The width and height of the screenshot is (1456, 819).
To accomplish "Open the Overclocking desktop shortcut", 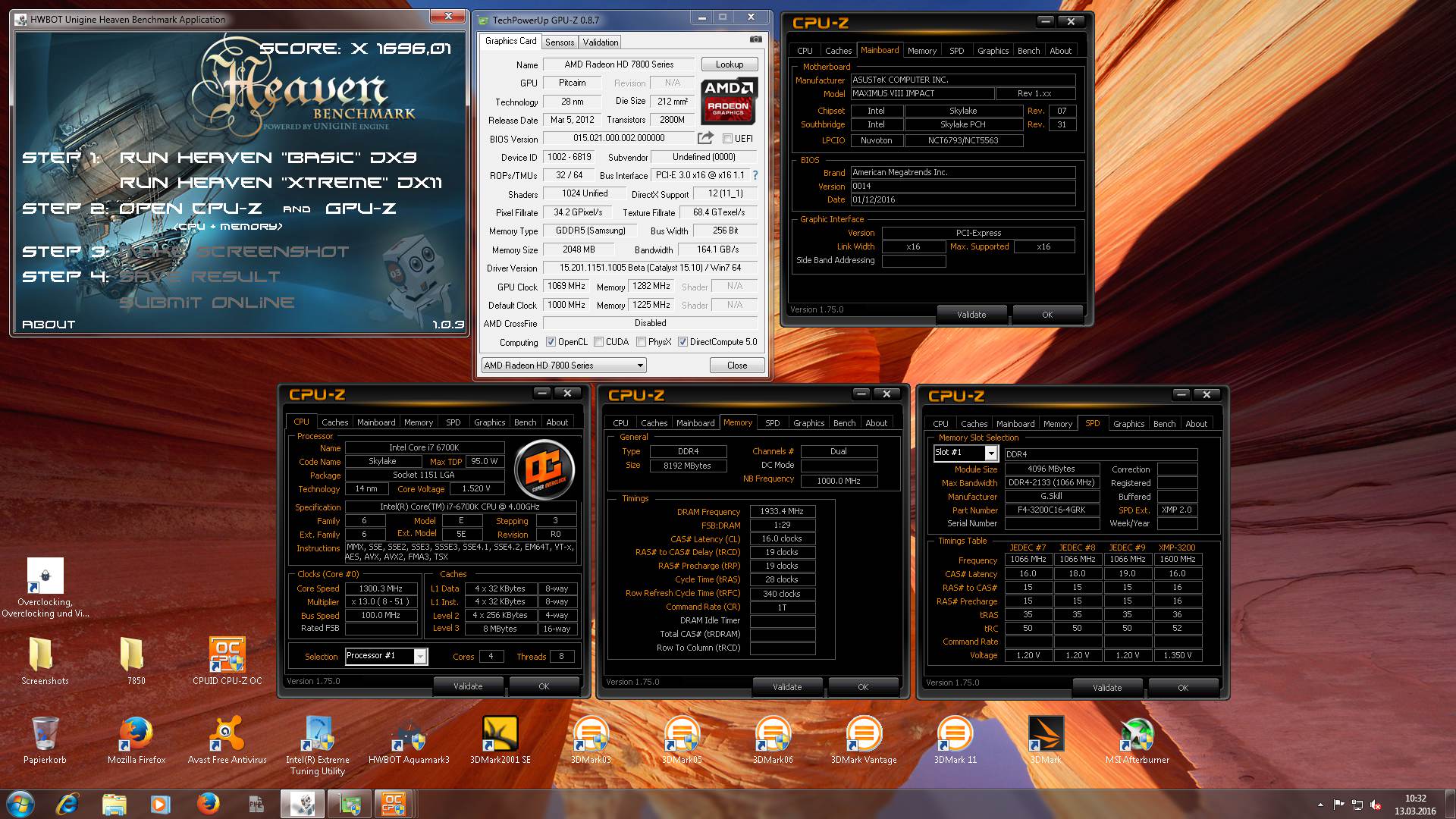I will pos(45,588).
